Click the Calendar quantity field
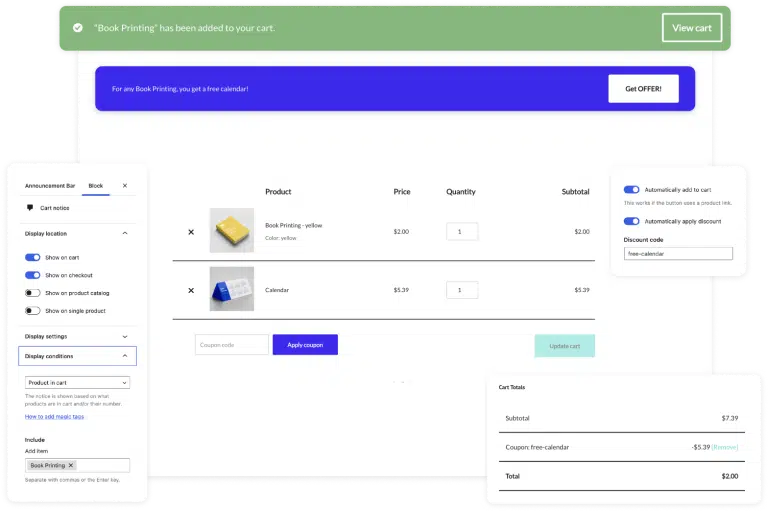The width and height of the screenshot is (768, 511). [462, 290]
